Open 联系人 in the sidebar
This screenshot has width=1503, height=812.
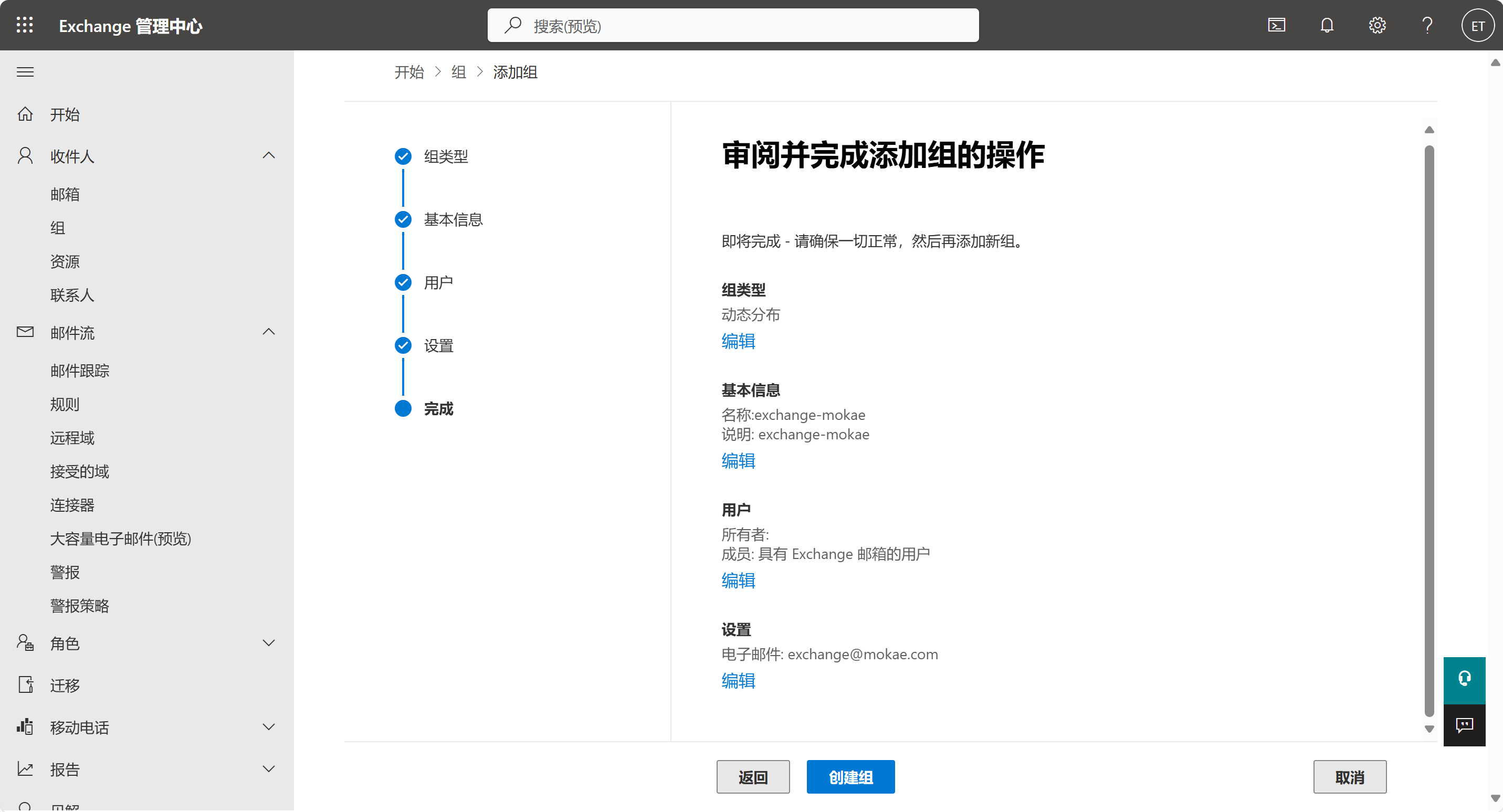point(72,295)
